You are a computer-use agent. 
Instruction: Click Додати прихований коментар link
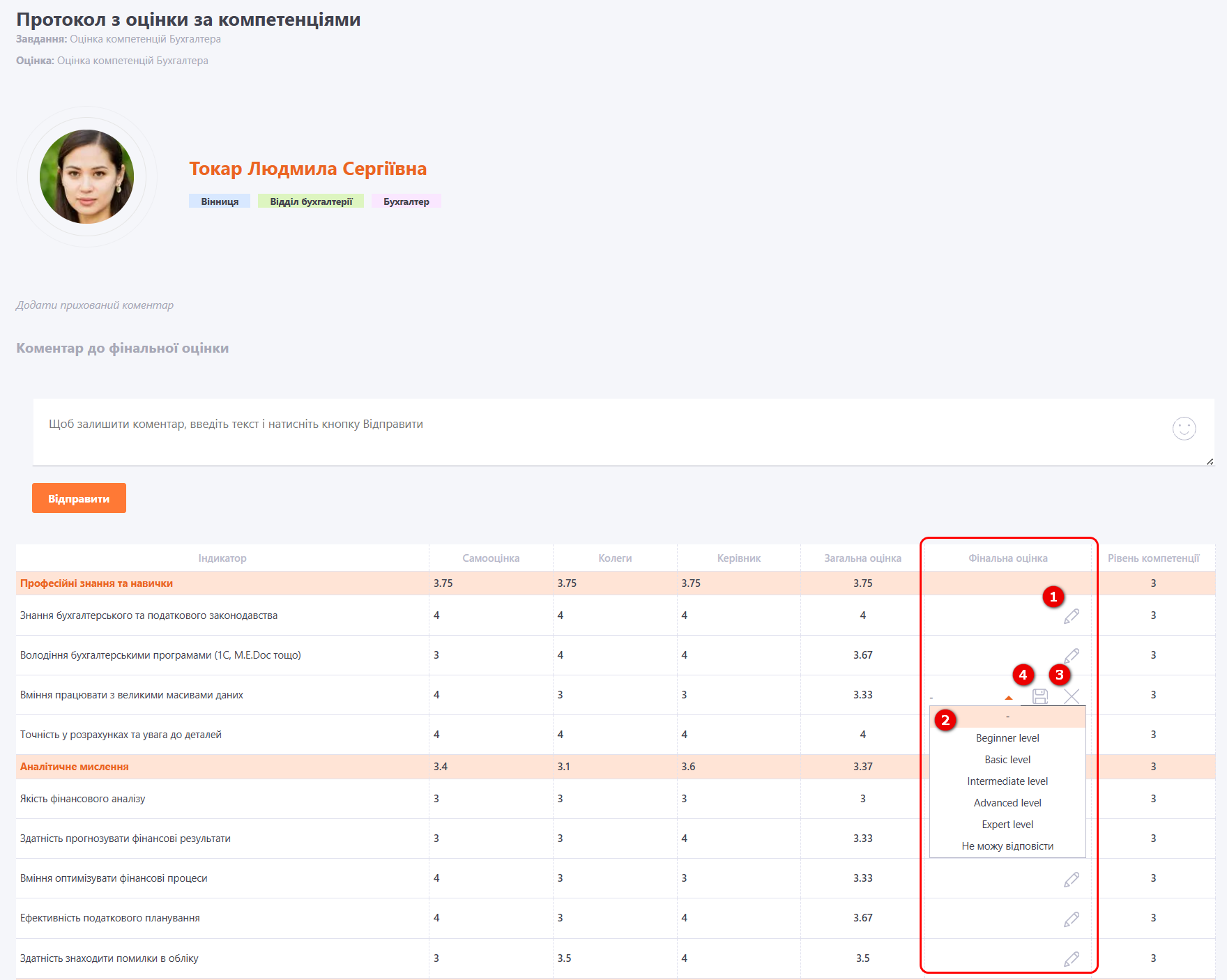[95, 305]
